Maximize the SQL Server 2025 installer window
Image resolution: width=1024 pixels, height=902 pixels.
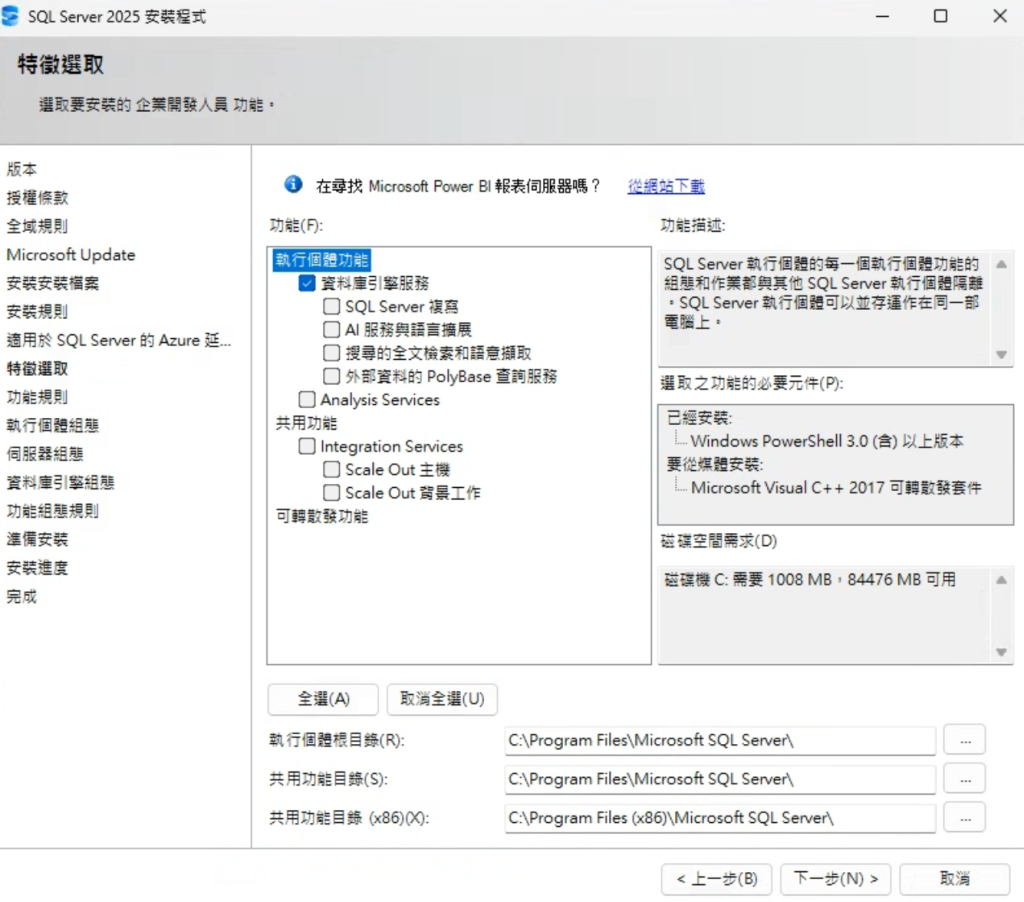[x=940, y=16]
